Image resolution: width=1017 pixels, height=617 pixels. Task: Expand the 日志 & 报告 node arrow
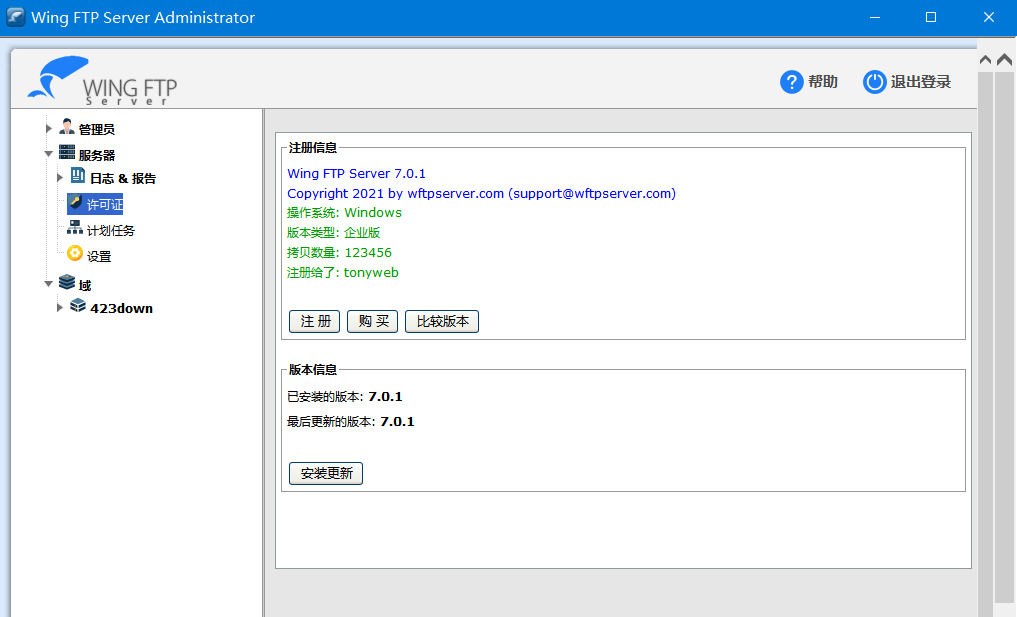pos(60,178)
